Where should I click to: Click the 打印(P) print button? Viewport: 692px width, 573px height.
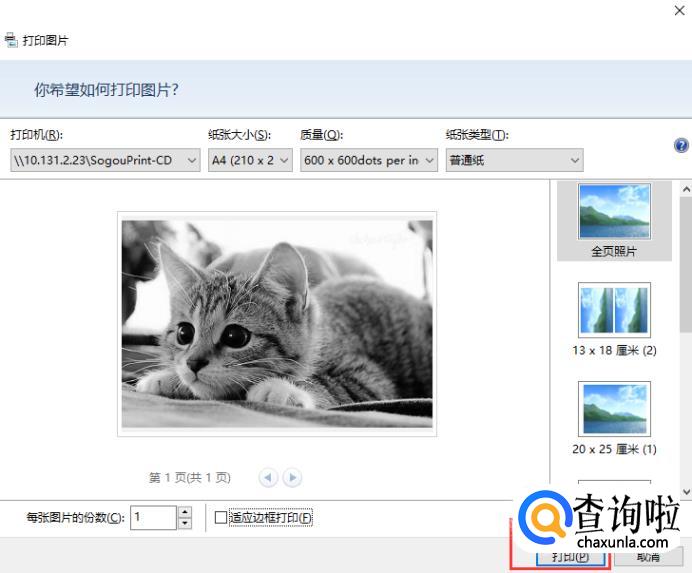pyautogui.click(x=570, y=557)
